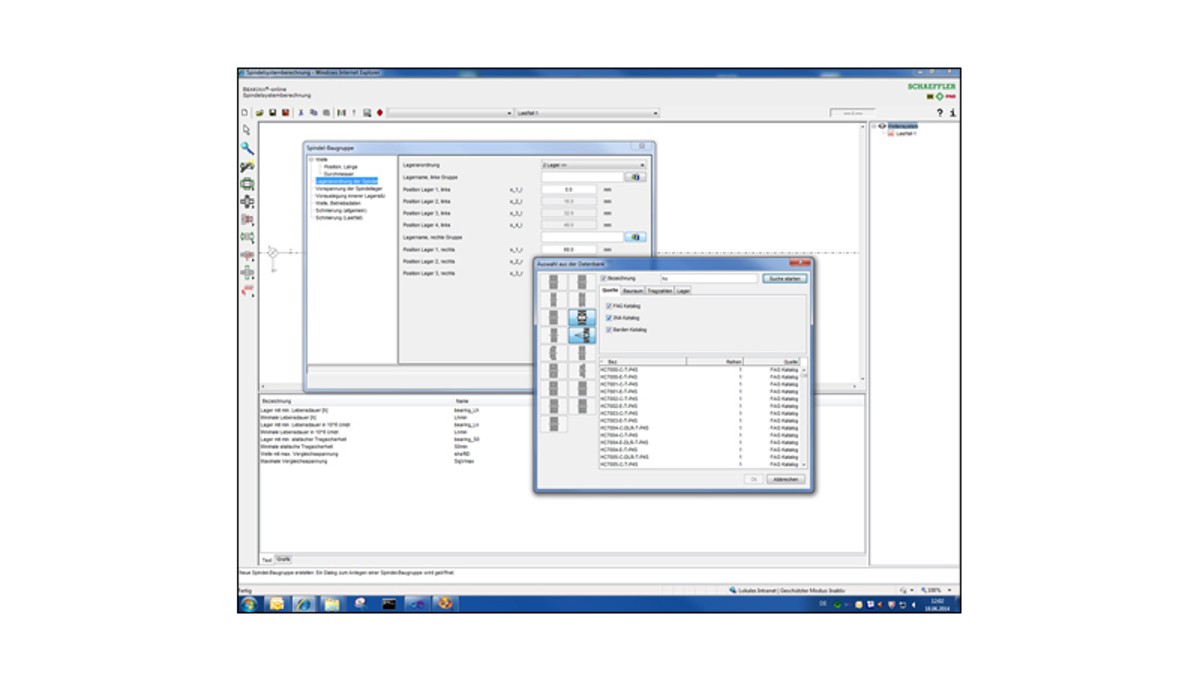Open the Lageranordnung dropdown

(593, 164)
